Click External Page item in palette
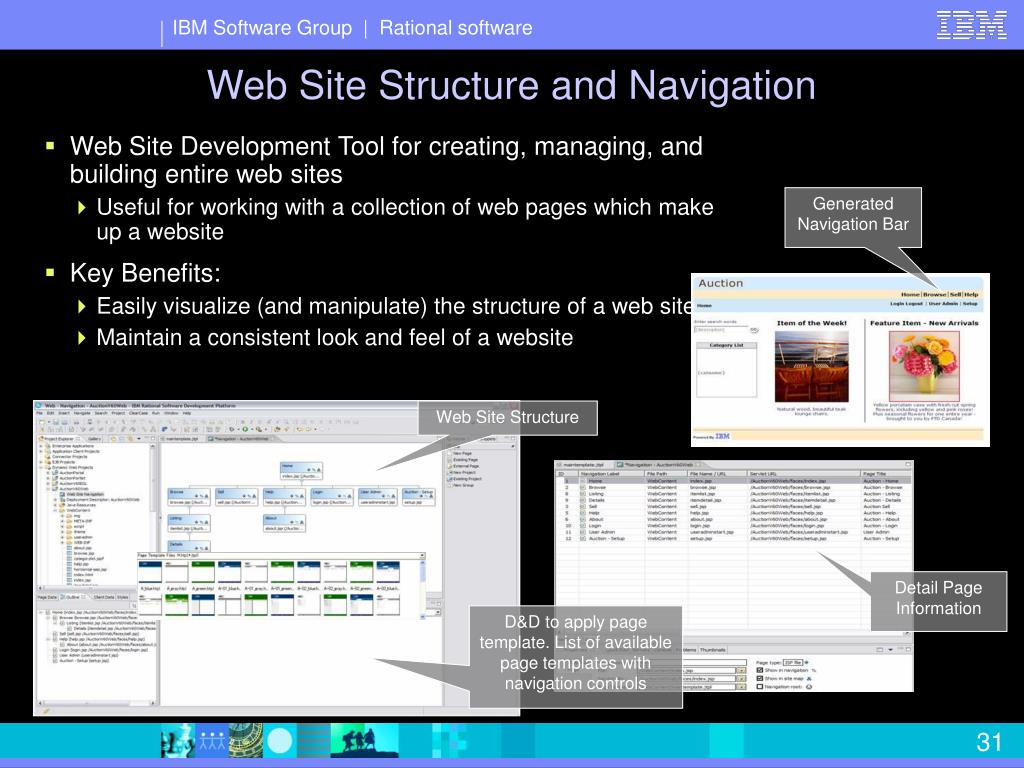The width and height of the screenshot is (1024, 768). pyautogui.click(x=465, y=466)
